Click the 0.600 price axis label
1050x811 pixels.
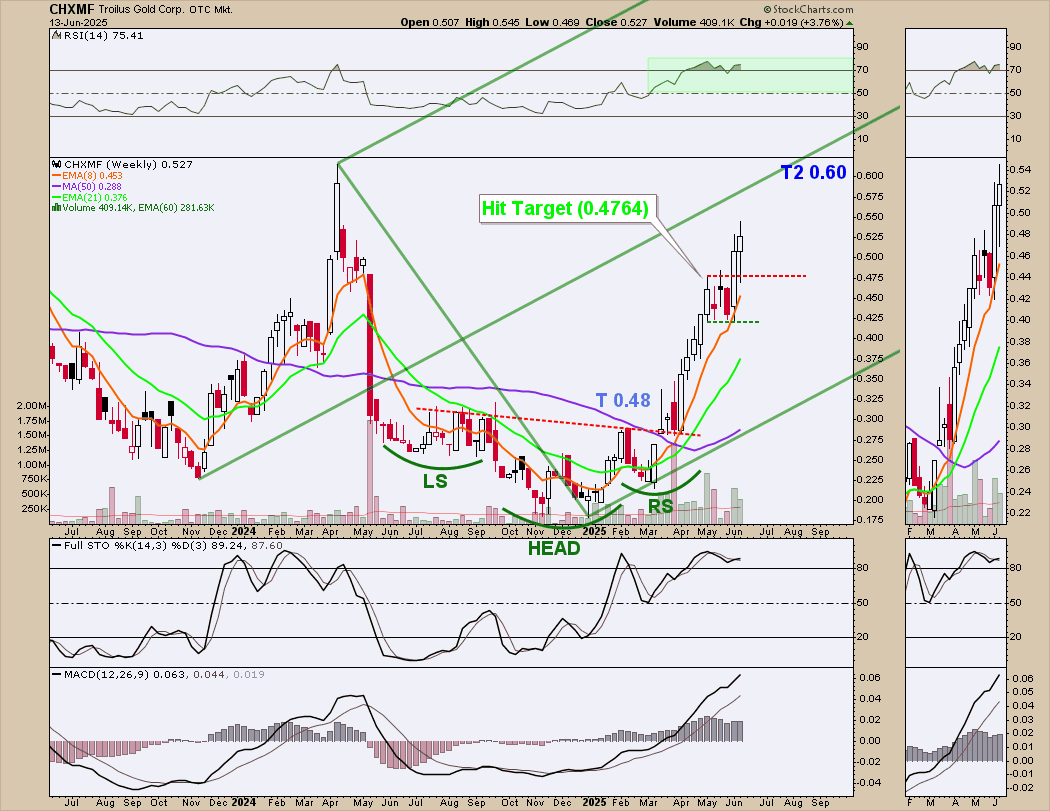[x=871, y=175]
